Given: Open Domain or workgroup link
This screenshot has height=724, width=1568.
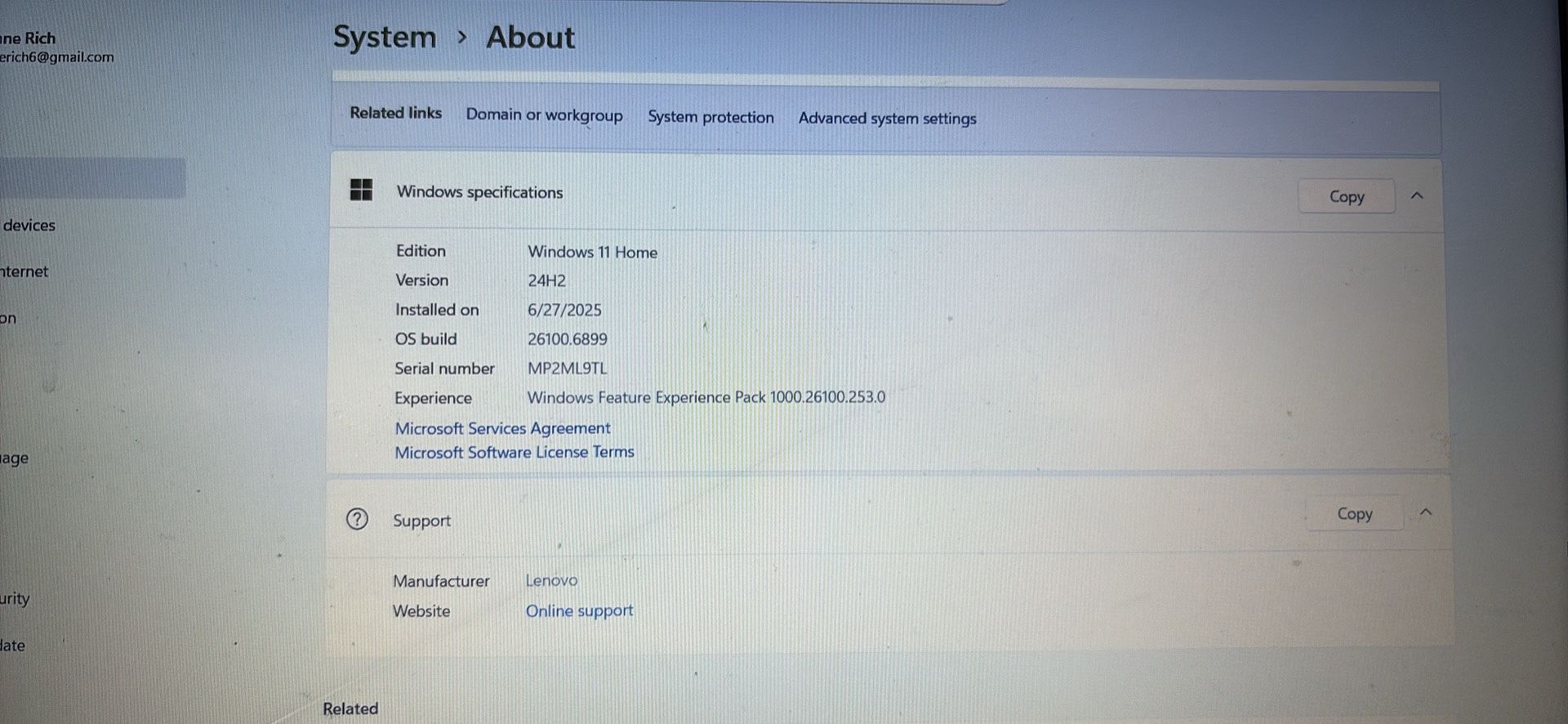Looking at the screenshot, I should pyautogui.click(x=544, y=114).
